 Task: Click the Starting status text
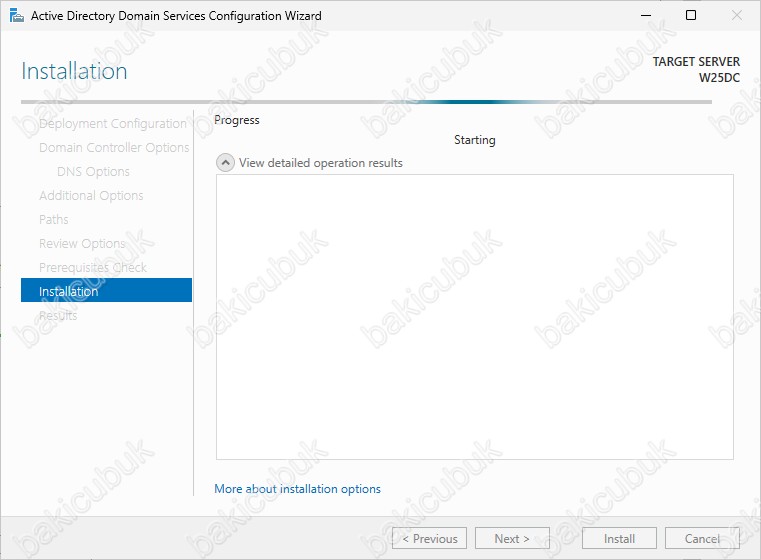point(475,140)
